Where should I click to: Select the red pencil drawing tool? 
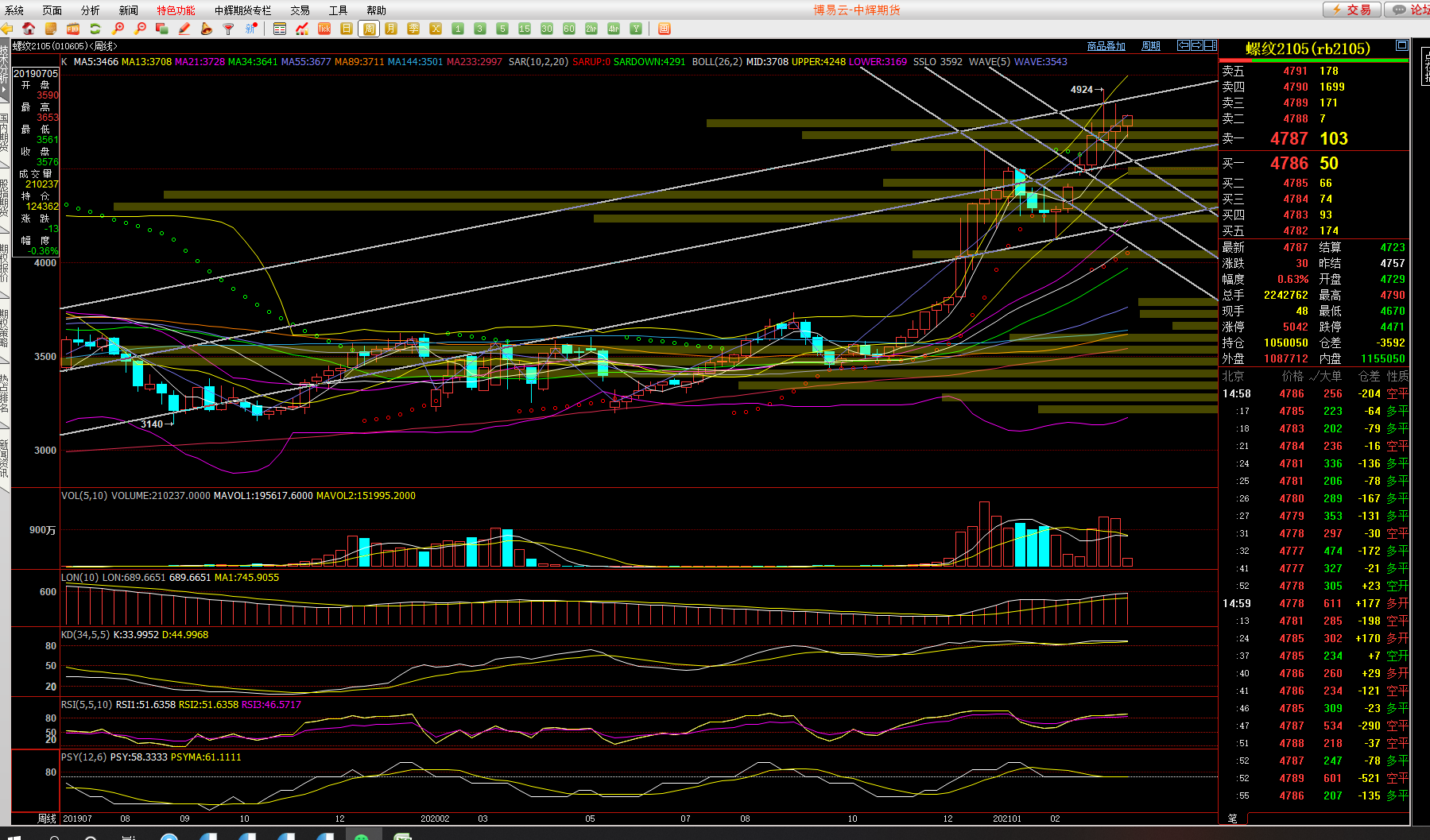184,29
